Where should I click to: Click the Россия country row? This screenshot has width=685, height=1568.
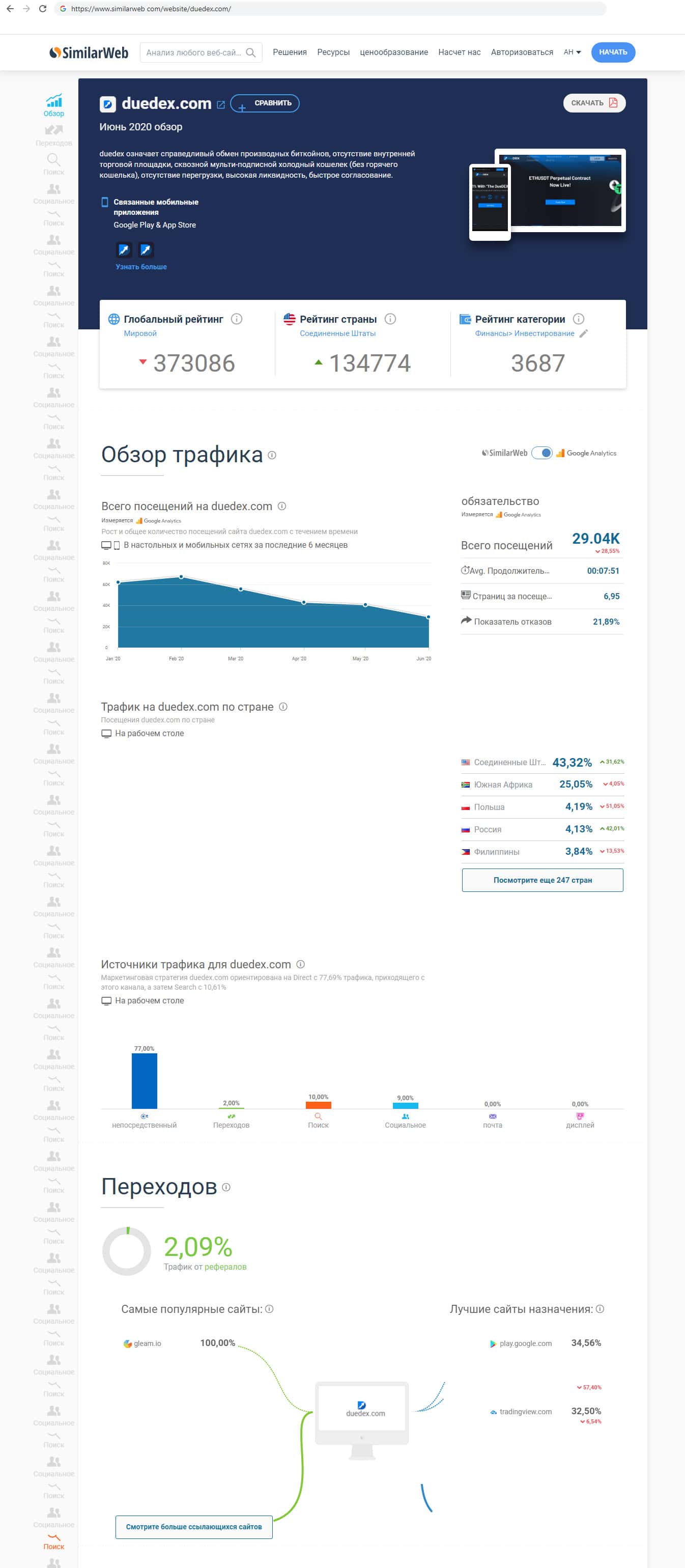click(x=543, y=830)
